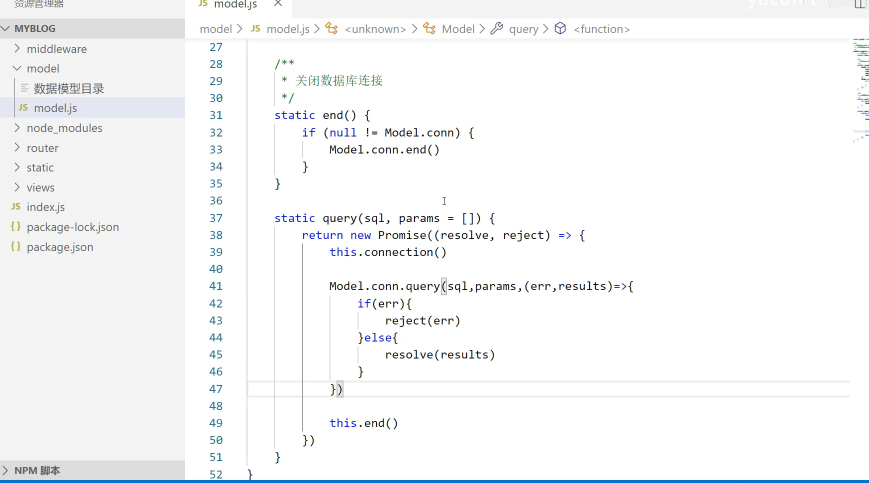
Task: Click the model.js breadcrumb item
Action: pyautogui.click(x=288, y=29)
